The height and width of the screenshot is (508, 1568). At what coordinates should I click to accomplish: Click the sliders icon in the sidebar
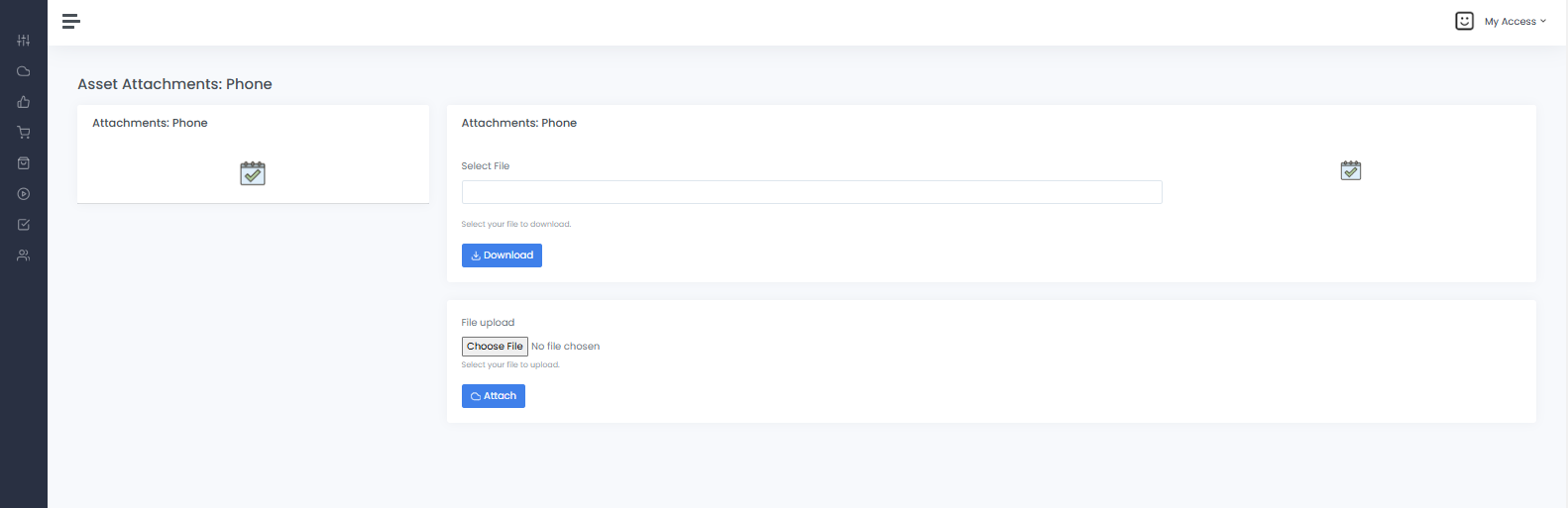24,41
